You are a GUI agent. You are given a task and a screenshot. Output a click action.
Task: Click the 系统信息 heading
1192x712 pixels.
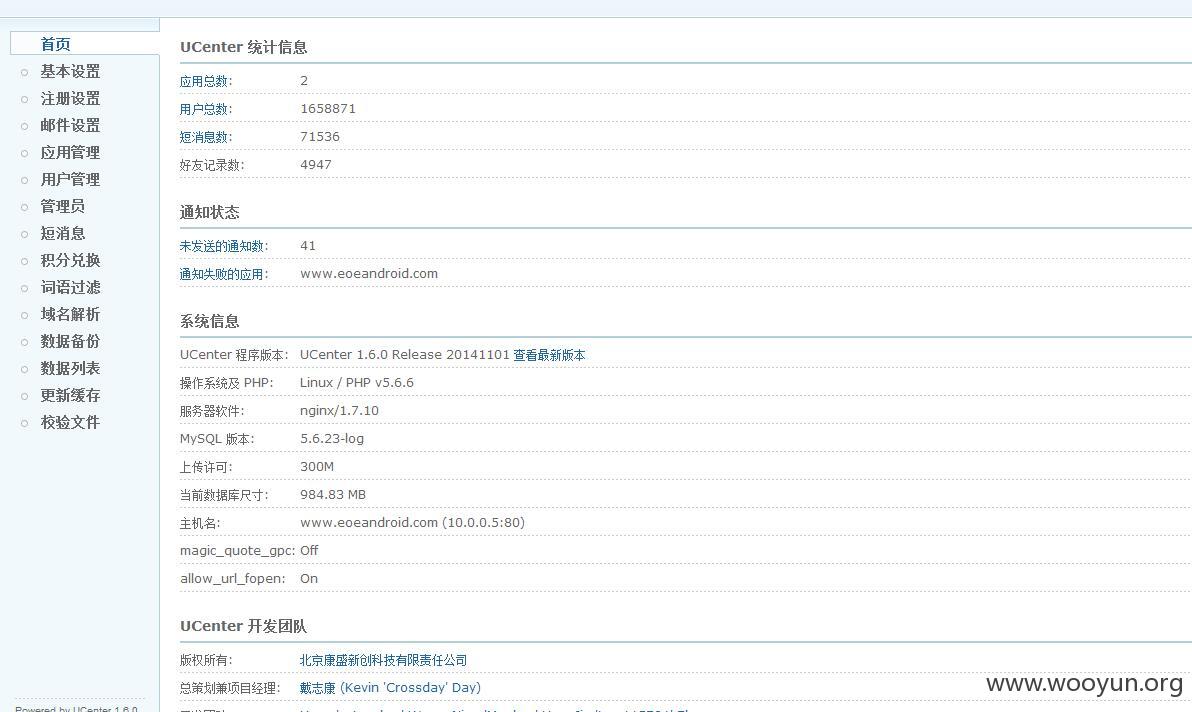pyautogui.click(x=210, y=321)
